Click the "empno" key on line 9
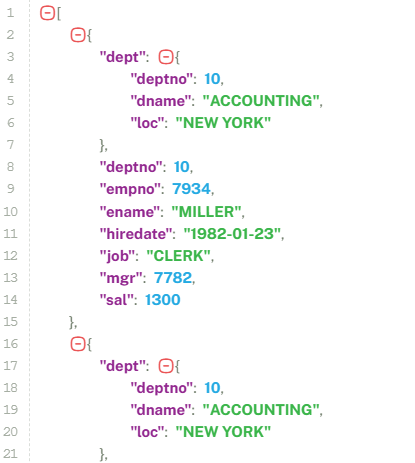The width and height of the screenshot is (415, 463). pos(130,189)
